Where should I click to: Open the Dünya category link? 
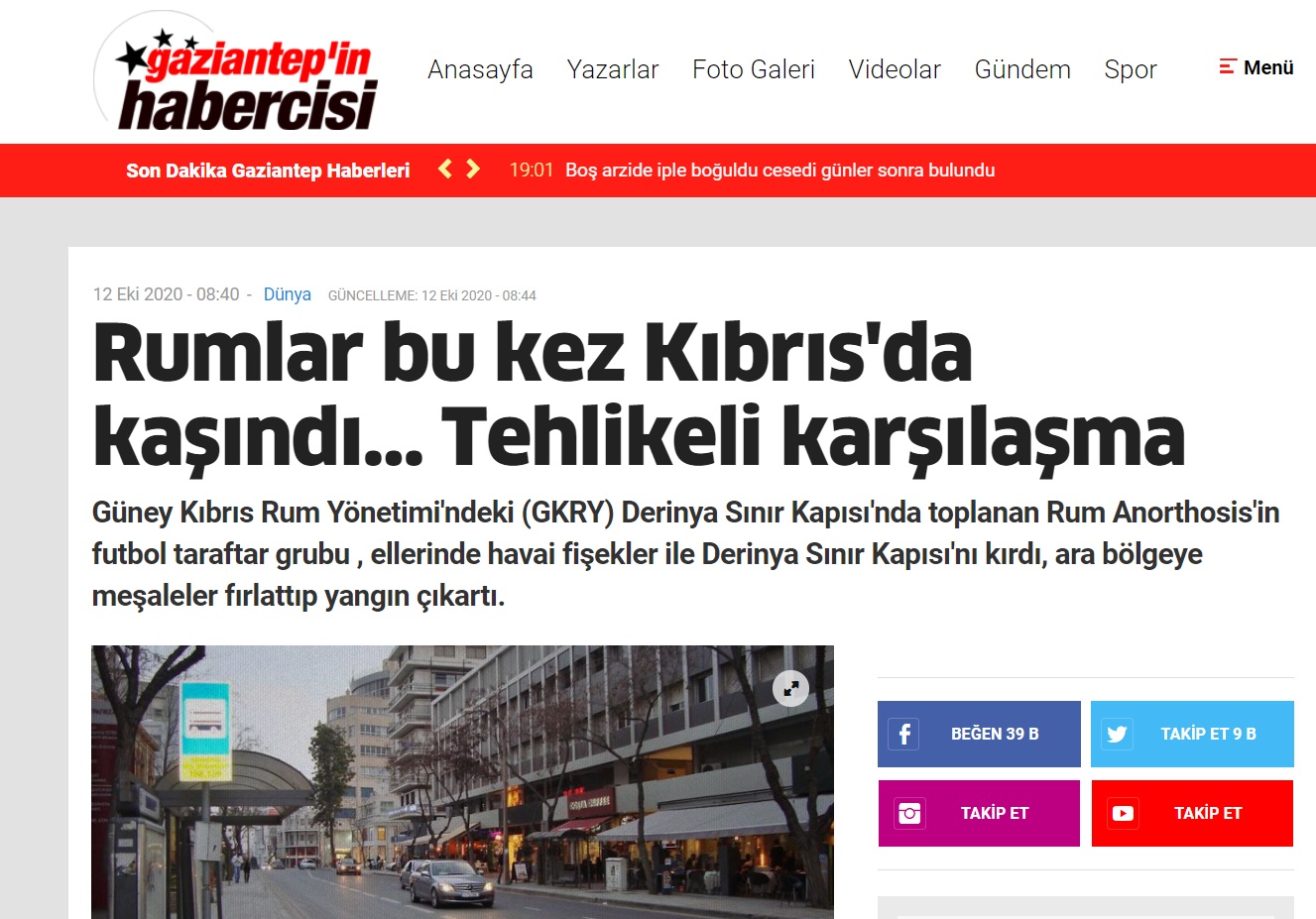(288, 294)
